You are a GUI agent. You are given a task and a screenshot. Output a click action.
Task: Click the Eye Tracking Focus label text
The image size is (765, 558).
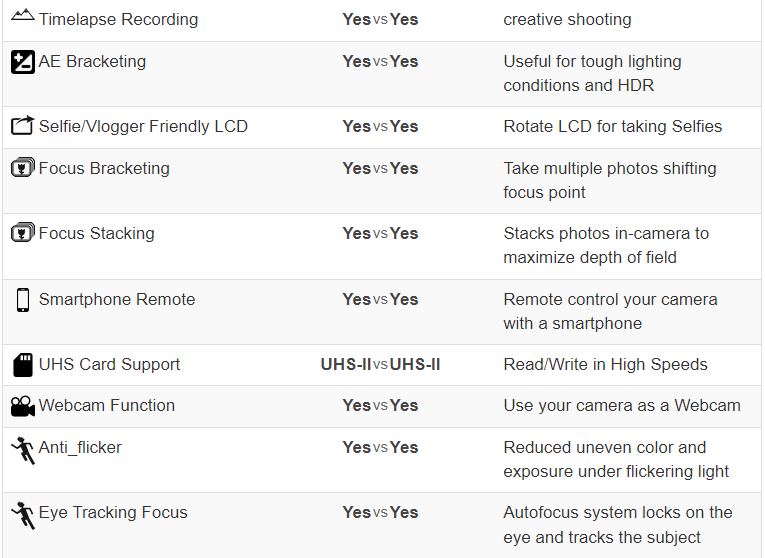click(113, 513)
